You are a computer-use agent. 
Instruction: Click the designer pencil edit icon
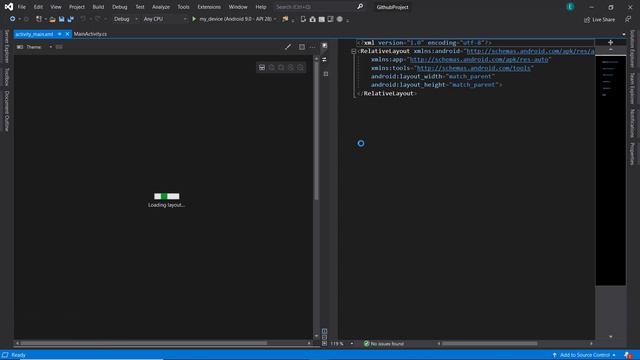[288, 47]
